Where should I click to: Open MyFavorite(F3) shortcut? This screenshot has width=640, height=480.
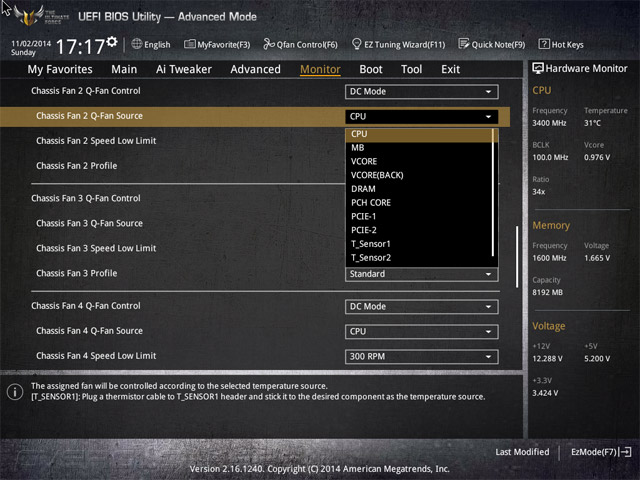click(x=217, y=44)
